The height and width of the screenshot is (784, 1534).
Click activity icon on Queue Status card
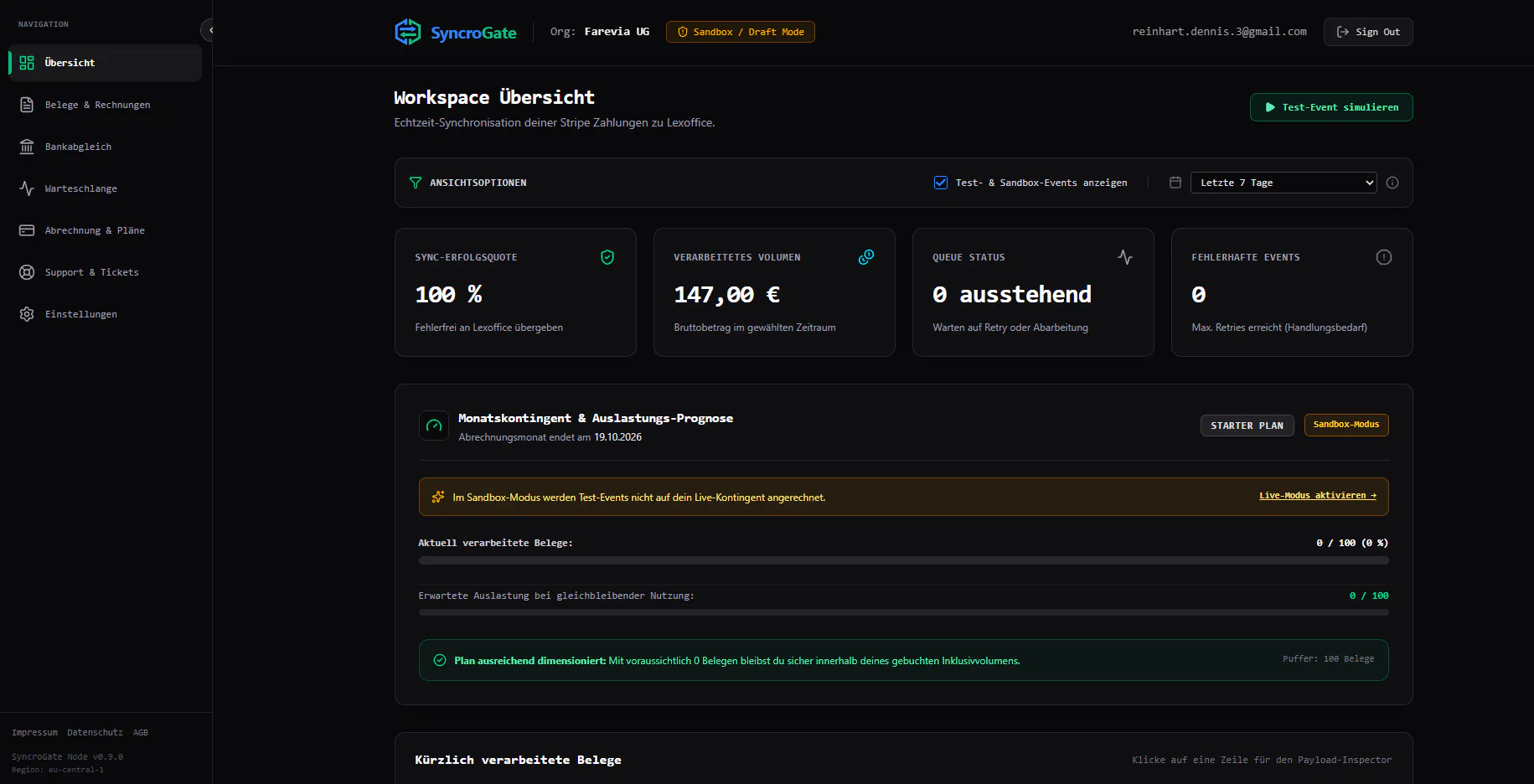(x=1125, y=257)
